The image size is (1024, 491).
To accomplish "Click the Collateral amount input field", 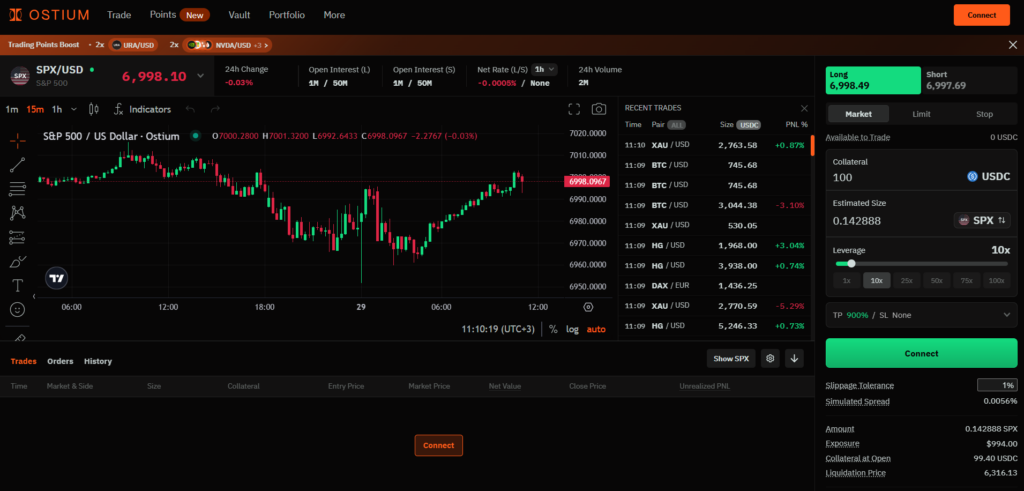I will click(890, 177).
